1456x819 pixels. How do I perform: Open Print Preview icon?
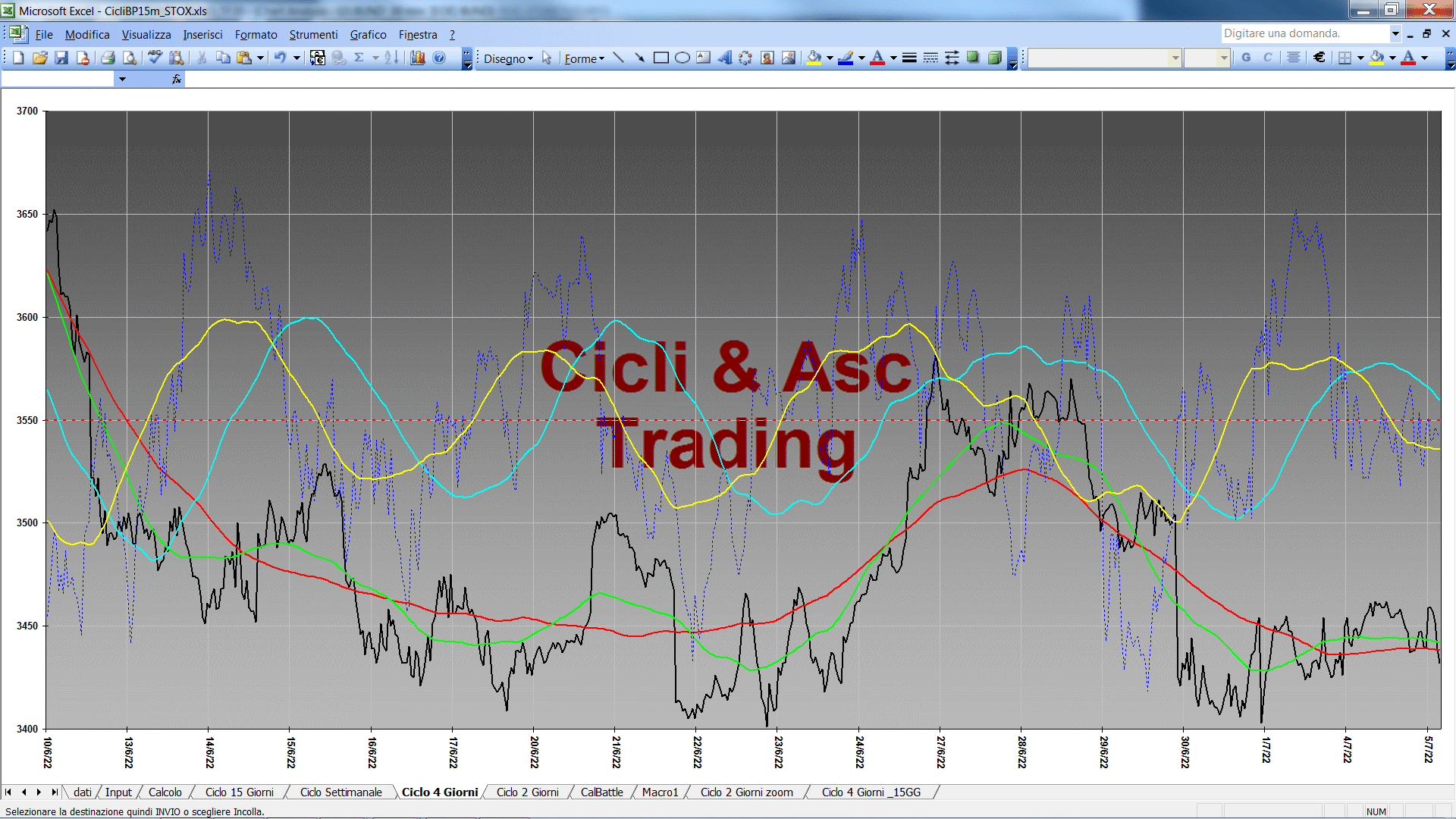click(x=130, y=58)
